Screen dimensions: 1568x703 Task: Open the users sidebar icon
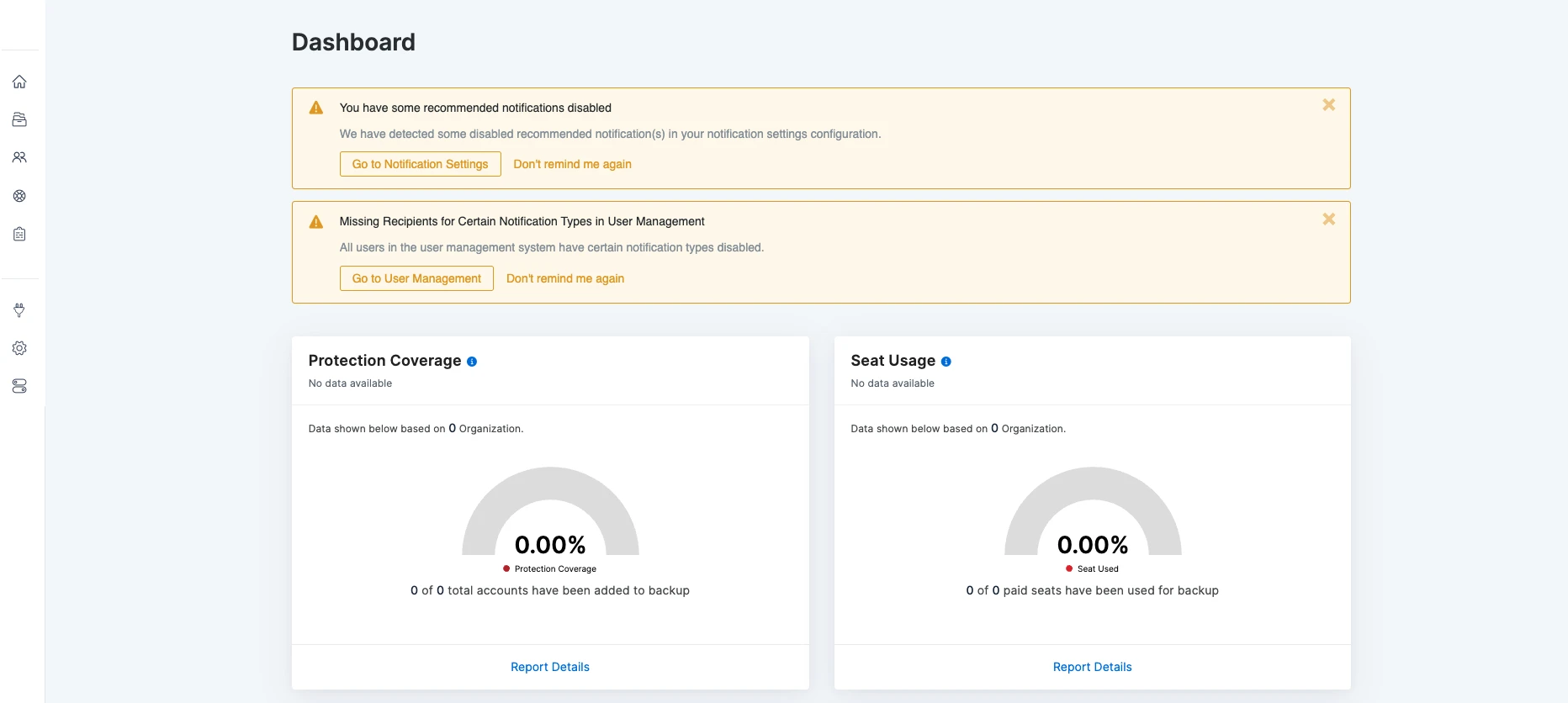pos(19,157)
